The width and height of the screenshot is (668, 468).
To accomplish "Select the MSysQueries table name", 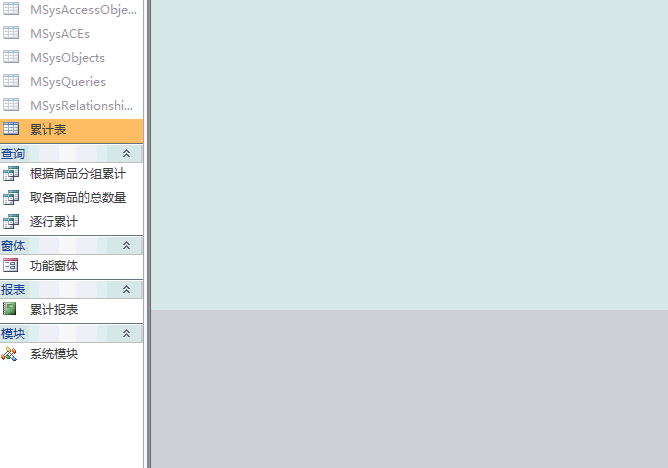I will pos(68,82).
